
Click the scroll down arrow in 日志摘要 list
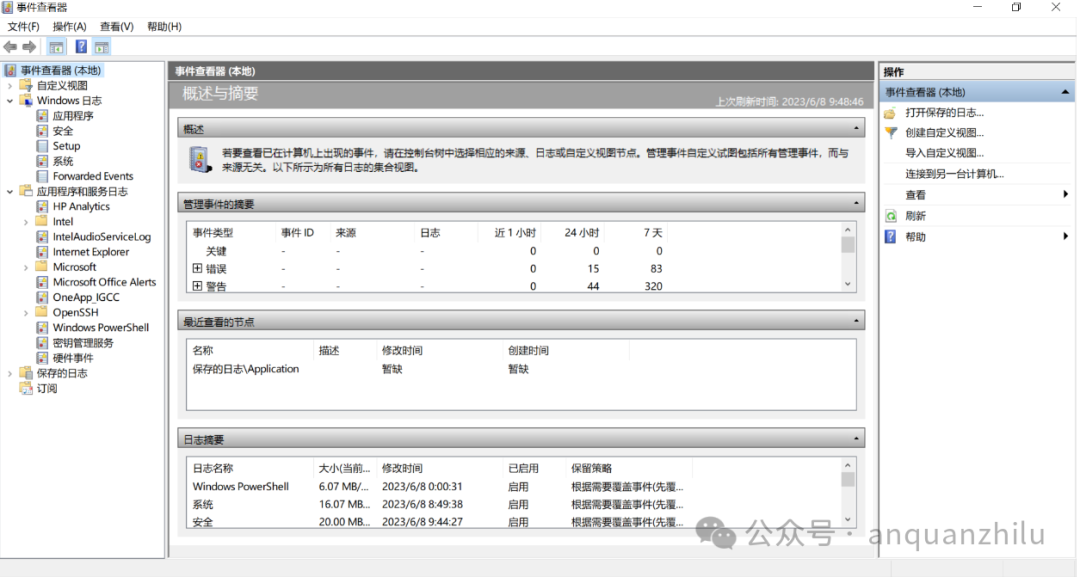click(848, 520)
